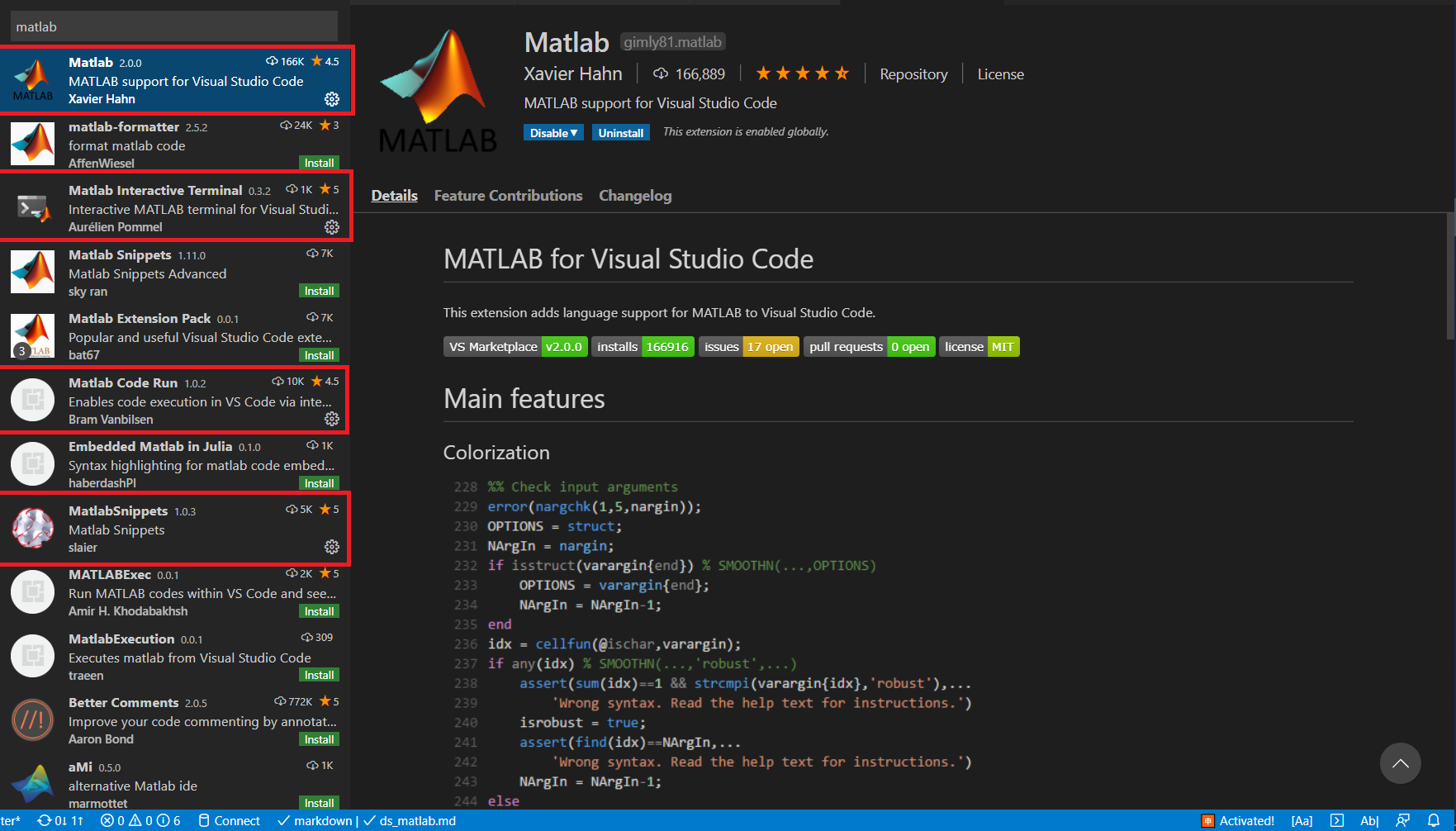Click the five-star rating in header
Viewport: 1456px width, 831px height.
802,74
